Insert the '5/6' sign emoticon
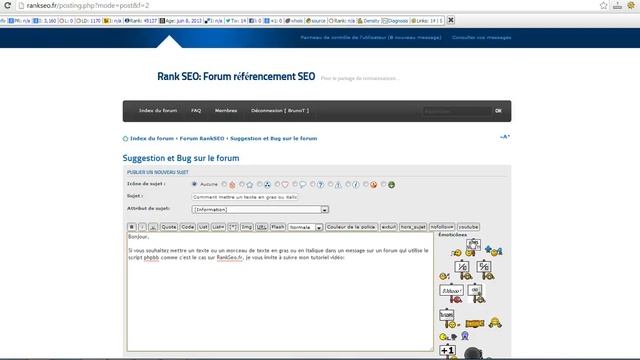 (485, 270)
